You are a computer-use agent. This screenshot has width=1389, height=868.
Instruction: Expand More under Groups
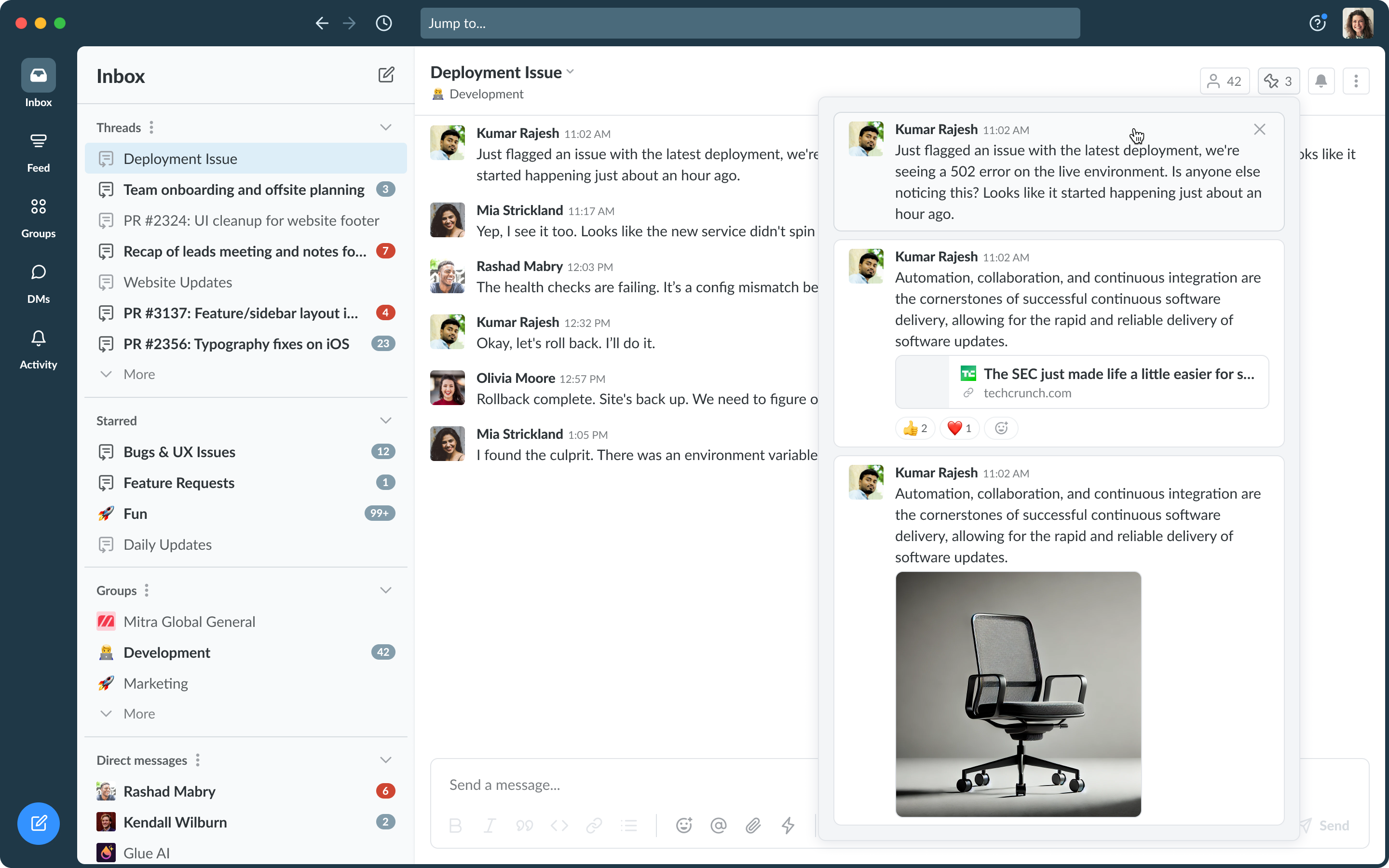pyautogui.click(x=138, y=714)
